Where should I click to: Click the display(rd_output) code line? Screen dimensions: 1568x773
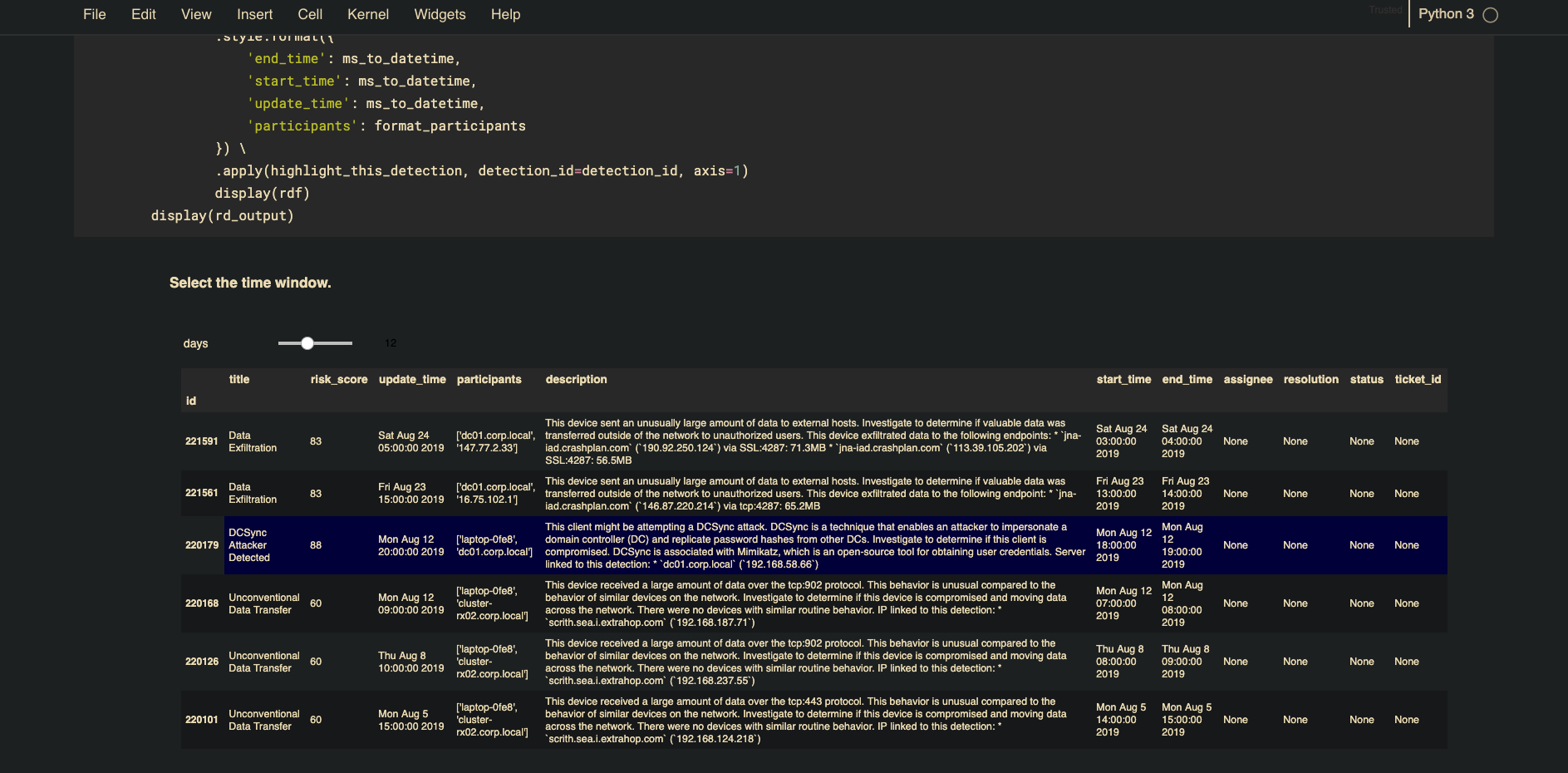pyautogui.click(x=223, y=215)
